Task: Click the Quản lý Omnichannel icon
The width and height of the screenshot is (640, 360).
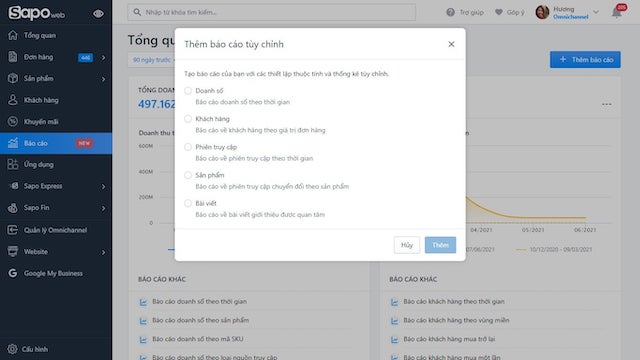Action: [13, 230]
